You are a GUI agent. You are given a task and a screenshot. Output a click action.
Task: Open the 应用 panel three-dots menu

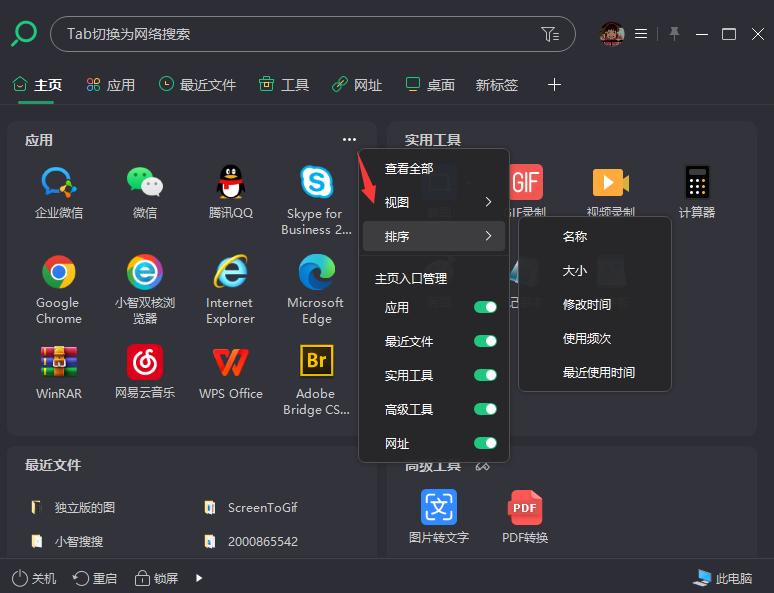tap(349, 140)
